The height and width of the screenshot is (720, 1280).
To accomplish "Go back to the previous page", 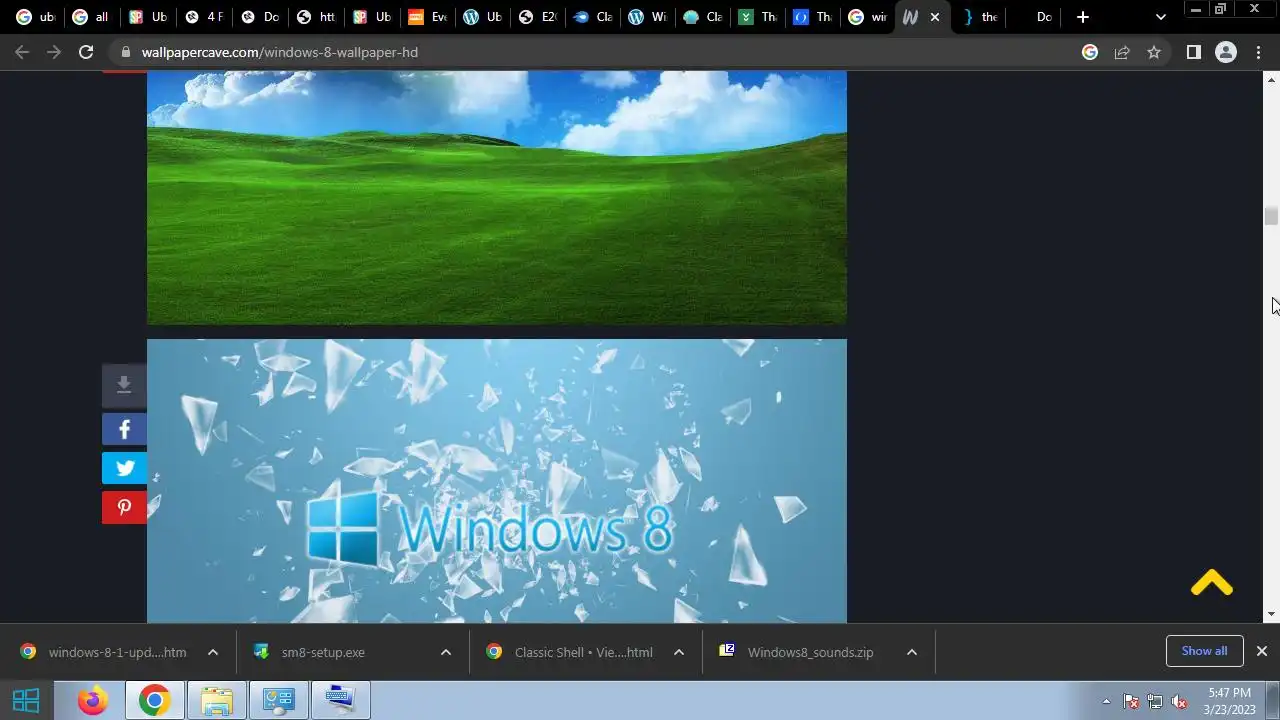I will coord(22,52).
